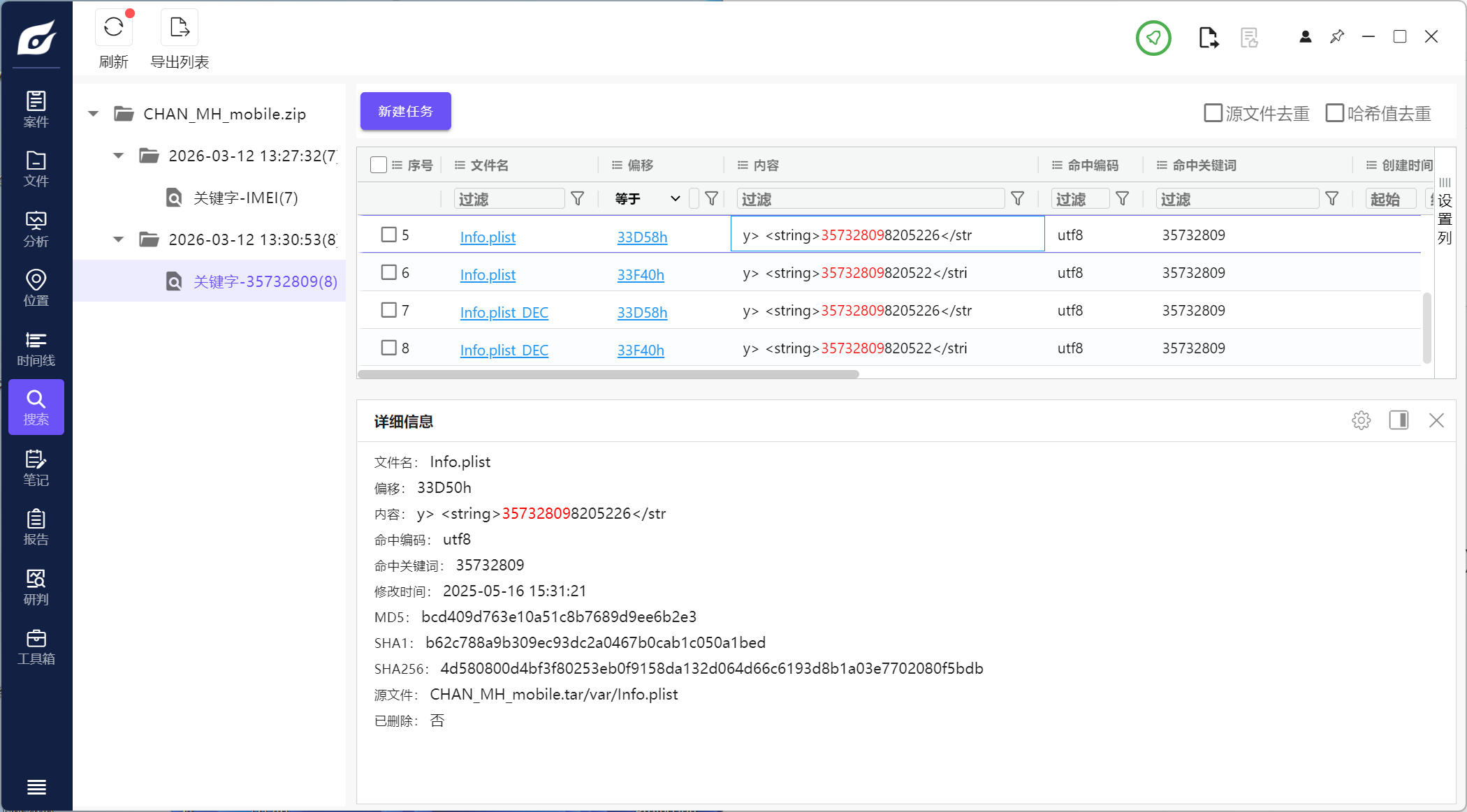Switch to the 位置 sidebar tab
Screen dimensions: 1467x812
pyautogui.click(x=36, y=288)
